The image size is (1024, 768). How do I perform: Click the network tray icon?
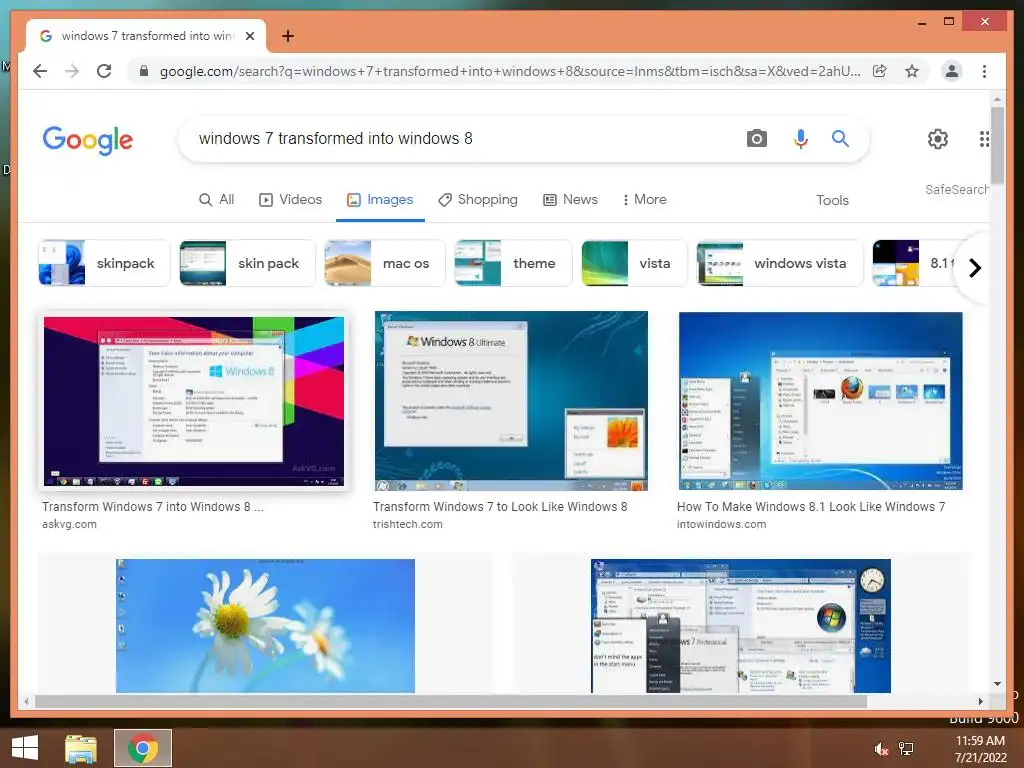[906, 749]
